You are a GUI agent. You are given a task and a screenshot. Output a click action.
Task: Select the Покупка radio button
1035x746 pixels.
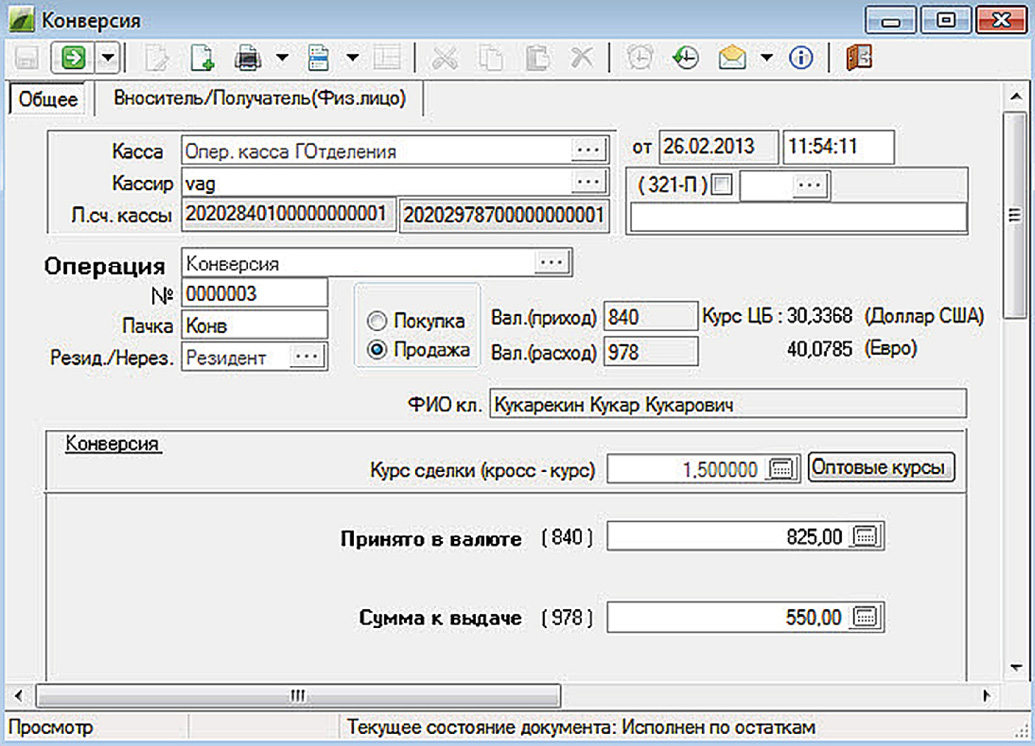[377, 321]
